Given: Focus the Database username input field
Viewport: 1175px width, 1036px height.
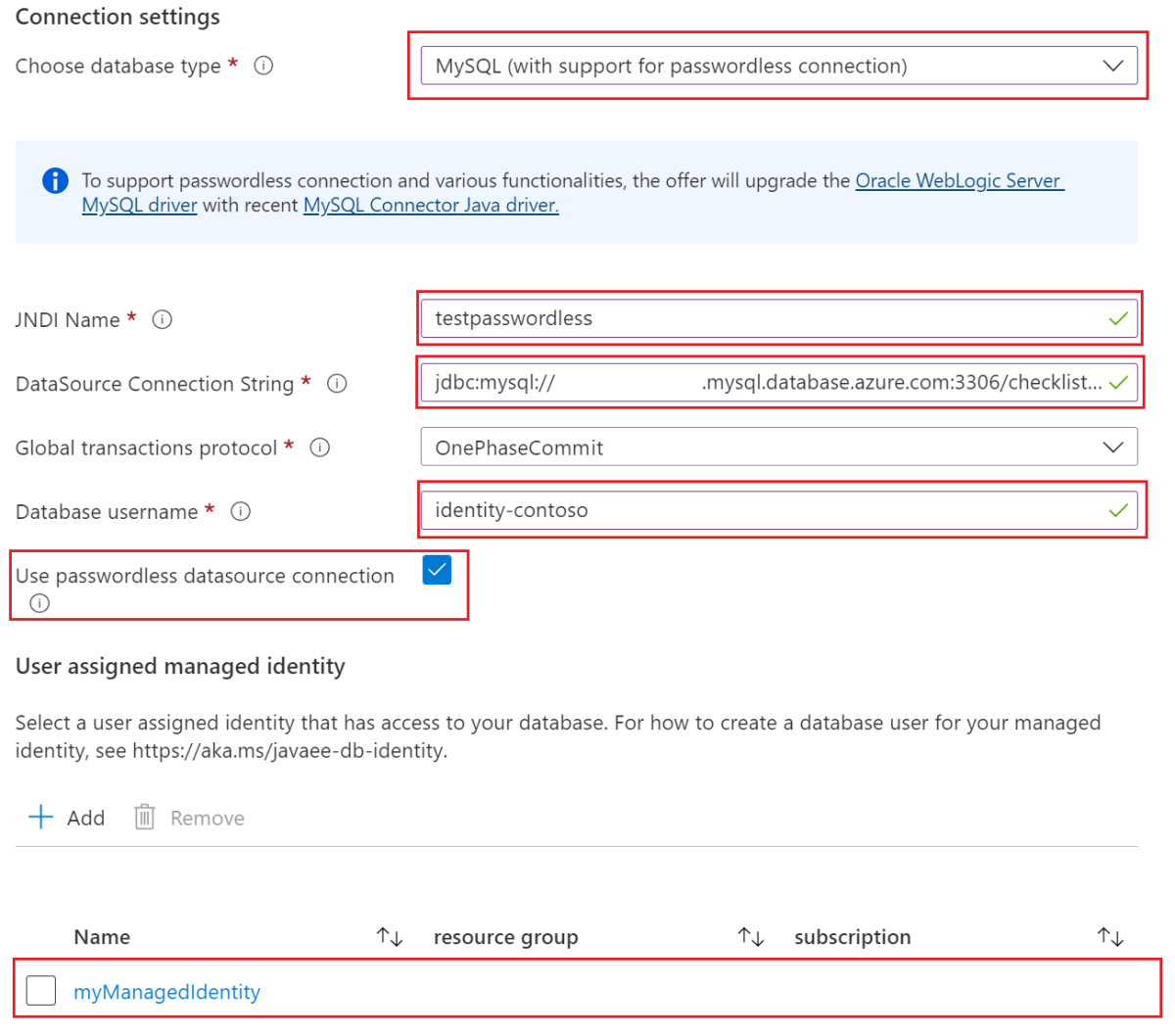Looking at the screenshot, I should pos(764,511).
